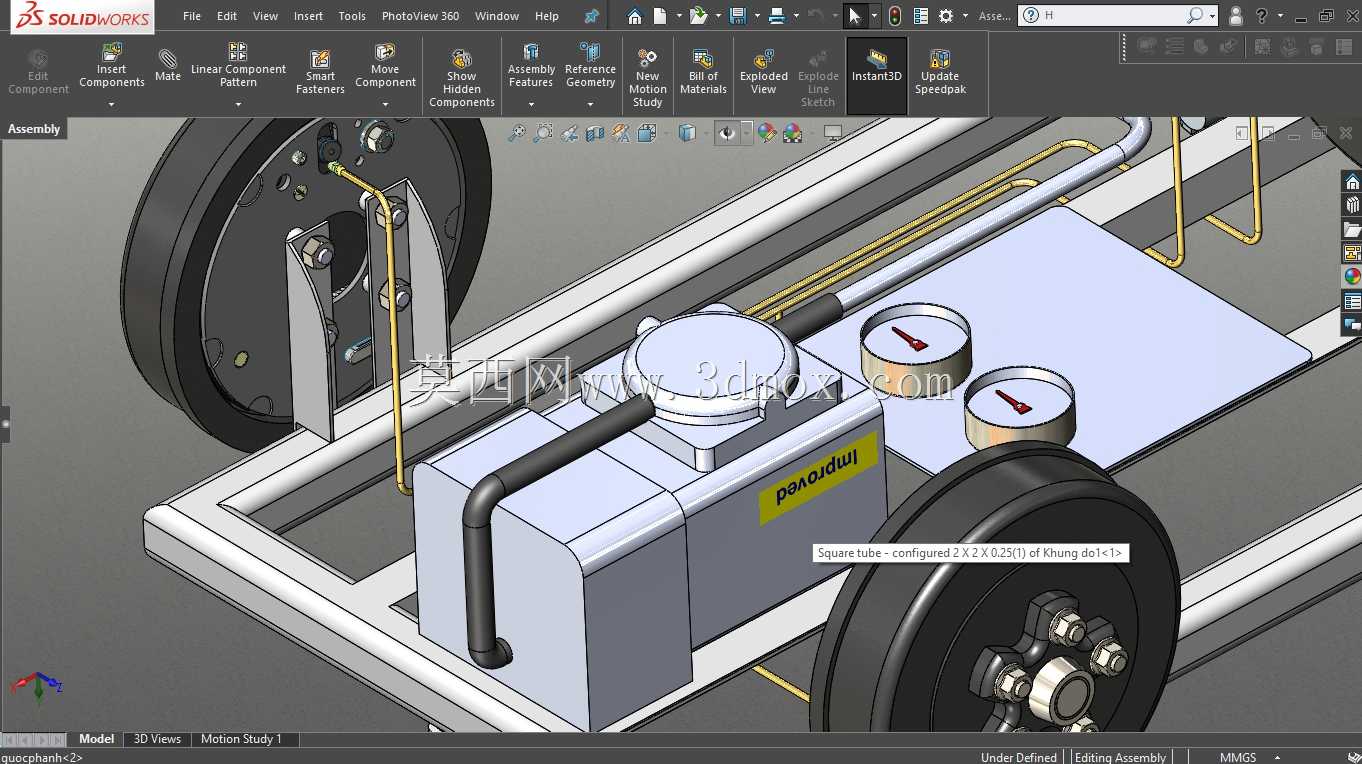This screenshot has width=1362, height=764.
Task: Switch to the Assembly ribbon tab
Action: pyautogui.click(x=34, y=129)
